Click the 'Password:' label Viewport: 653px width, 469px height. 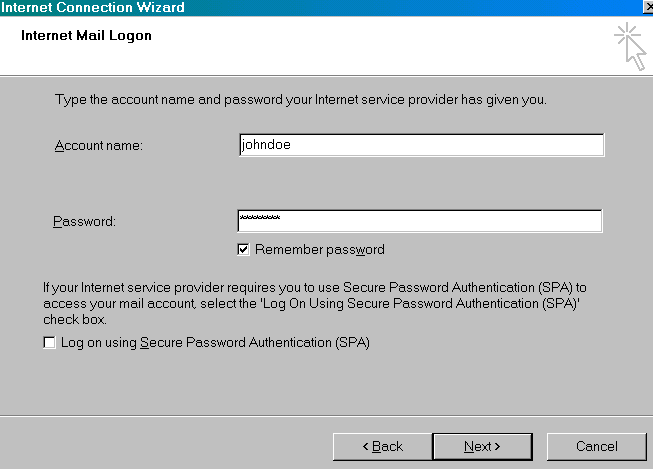point(85,221)
